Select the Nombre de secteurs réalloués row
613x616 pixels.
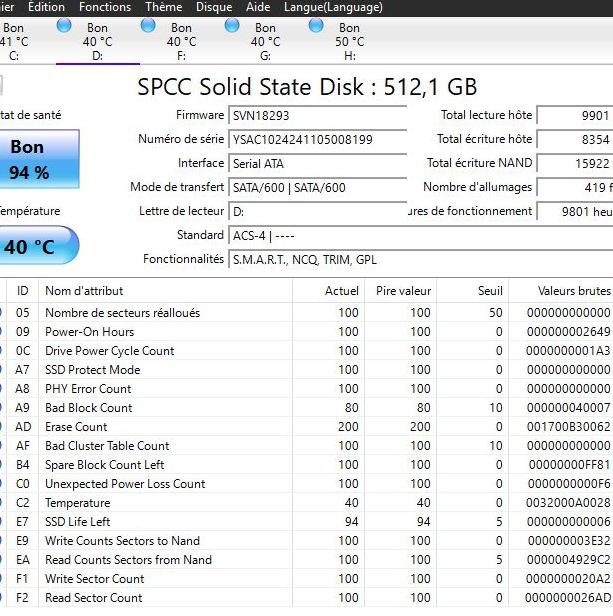306,313
